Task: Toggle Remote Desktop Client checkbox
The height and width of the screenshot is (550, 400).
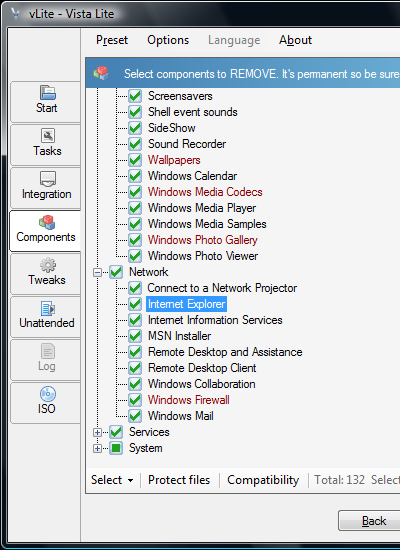Action: pyautogui.click(x=135, y=368)
